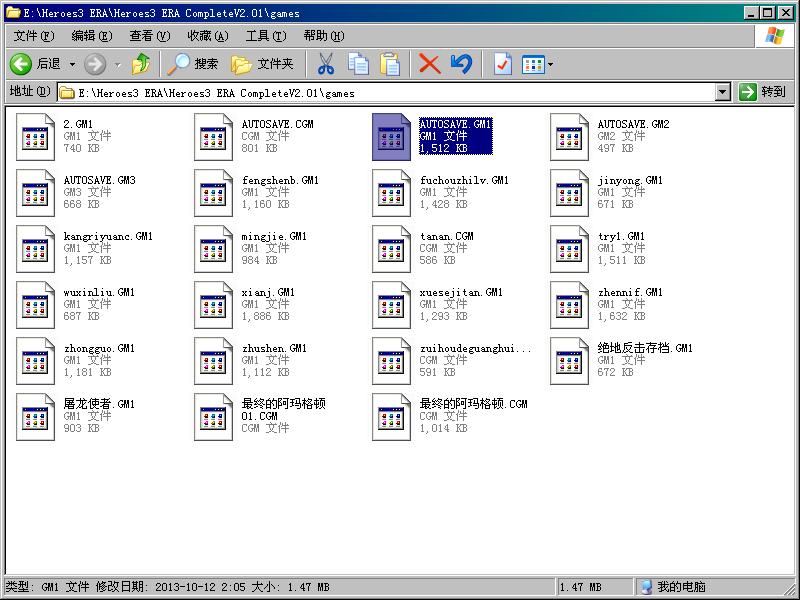
Task: Click the Paste clipboard icon
Action: coord(390,64)
